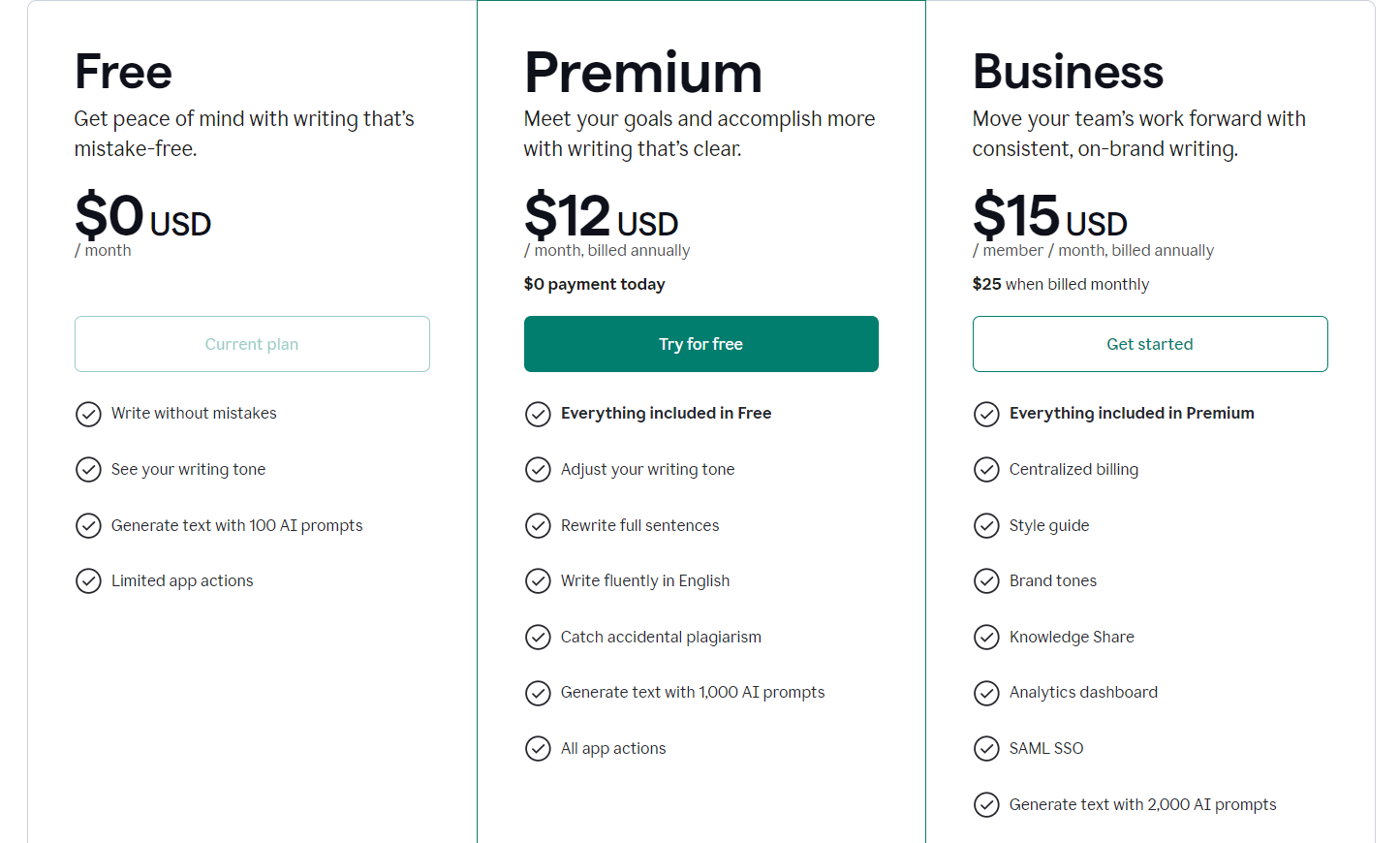
Task: Click checkmark icon beside Everything included in Free
Action: click(x=538, y=415)
